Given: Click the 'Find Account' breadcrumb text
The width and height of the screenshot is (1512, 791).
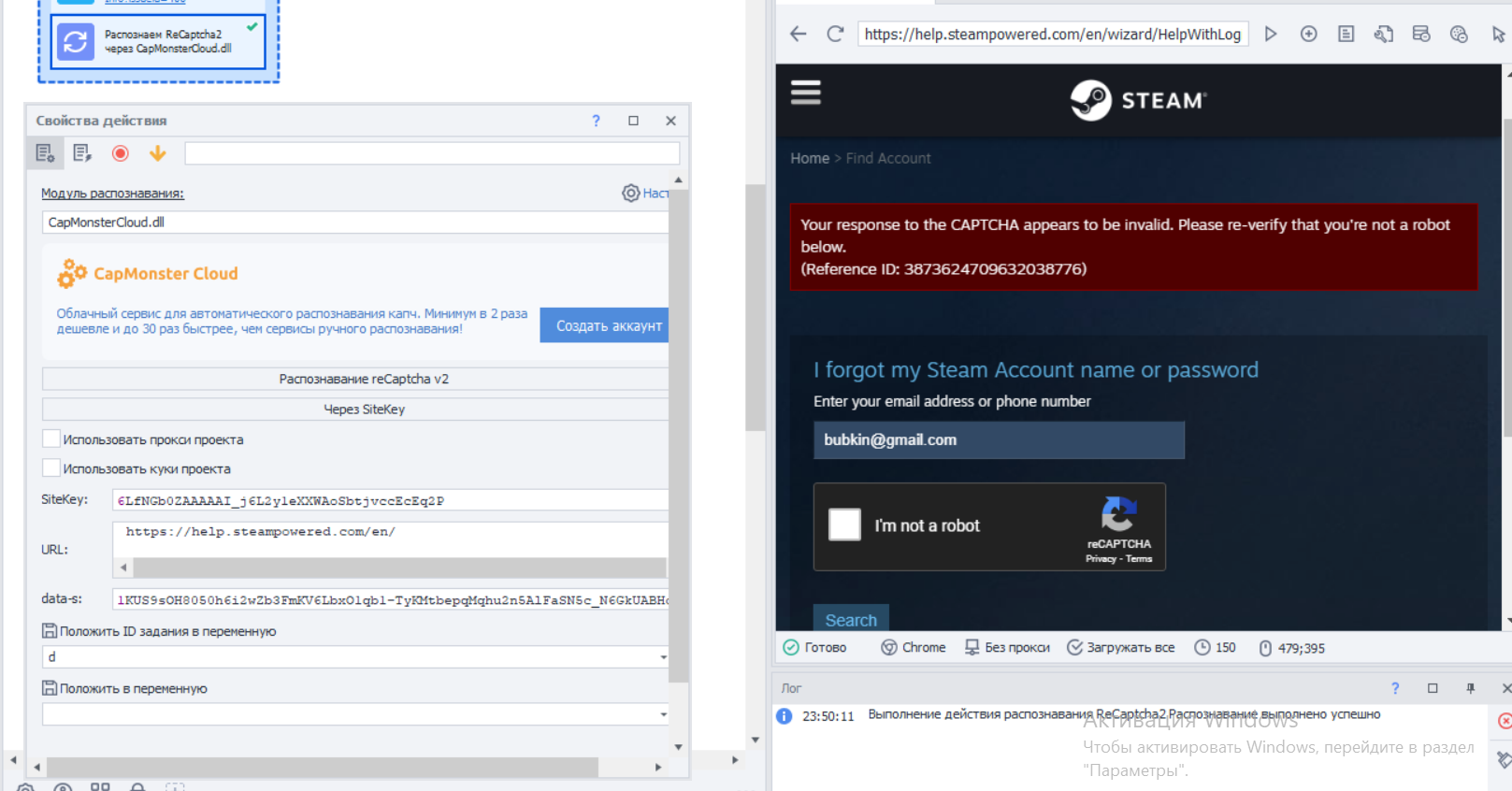Looking at the screenshot, I should (x=888, y=158).
